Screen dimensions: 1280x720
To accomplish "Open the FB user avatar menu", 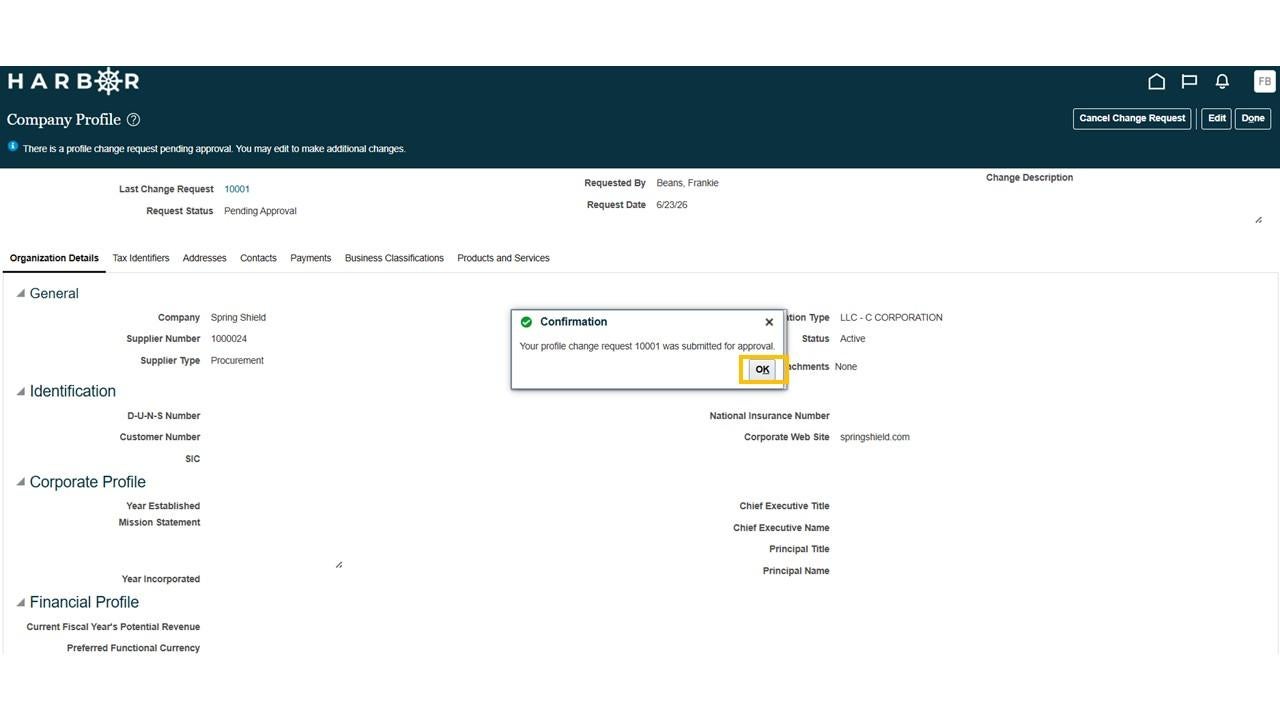I will click(x=1264, y=82).
